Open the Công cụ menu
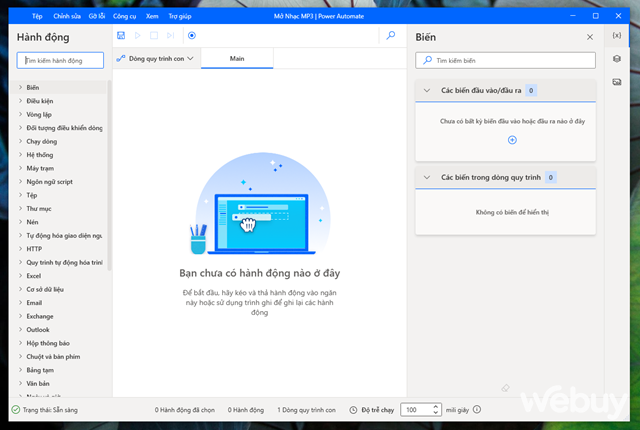 click(125, 17)
